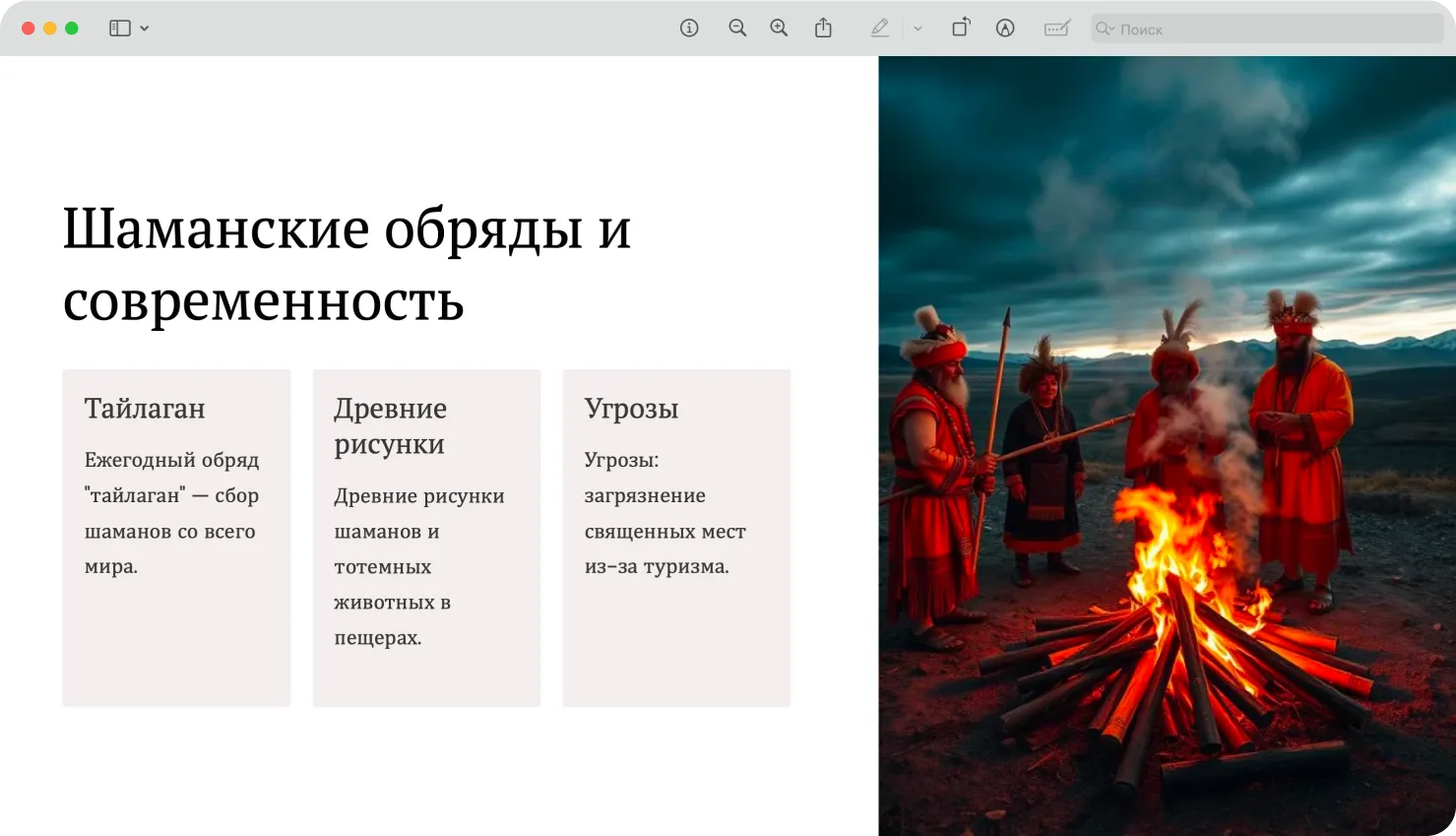Zoom out of the document
The height and width of the screenshot is (836, 1456).
pos(737,29)
